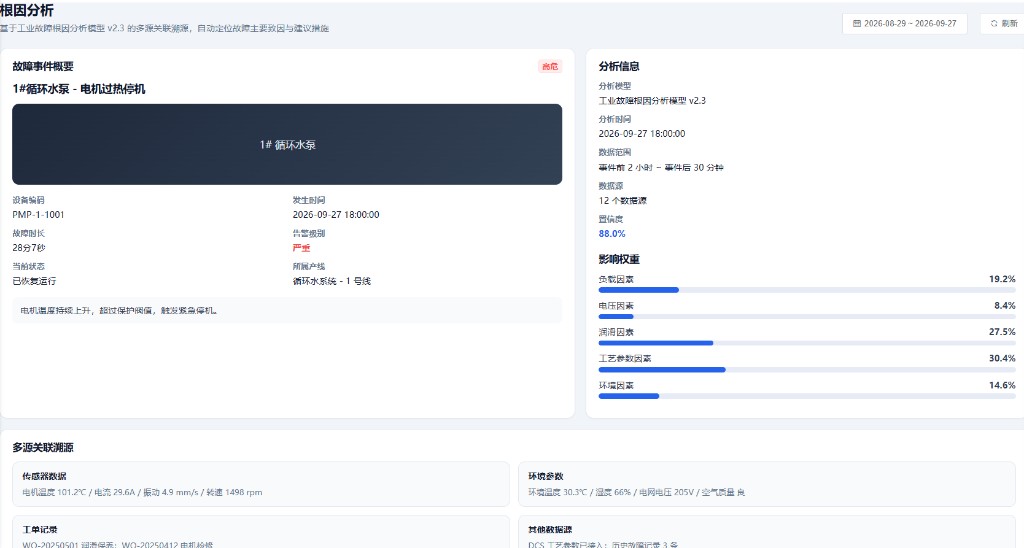Click the 影响权重 heading
This screenshot has width=1024, height=548.
(x=619, y=259)
